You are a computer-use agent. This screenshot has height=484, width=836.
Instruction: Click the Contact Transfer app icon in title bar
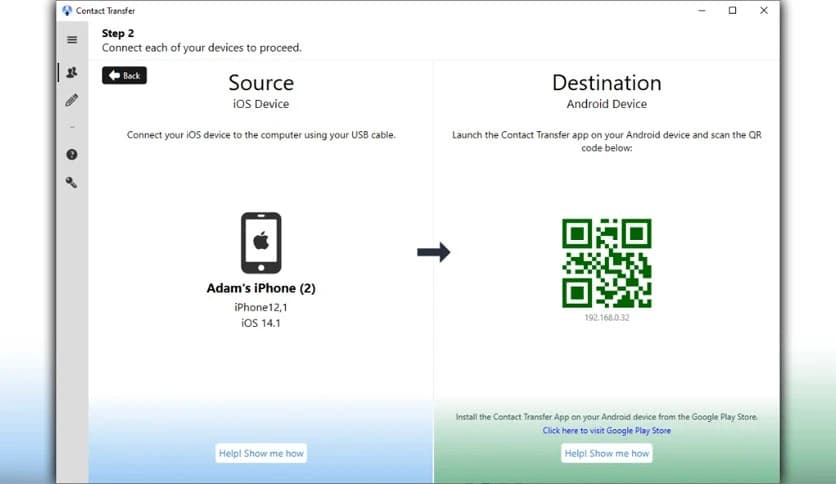pyautogui.click(x=67, y=10)
